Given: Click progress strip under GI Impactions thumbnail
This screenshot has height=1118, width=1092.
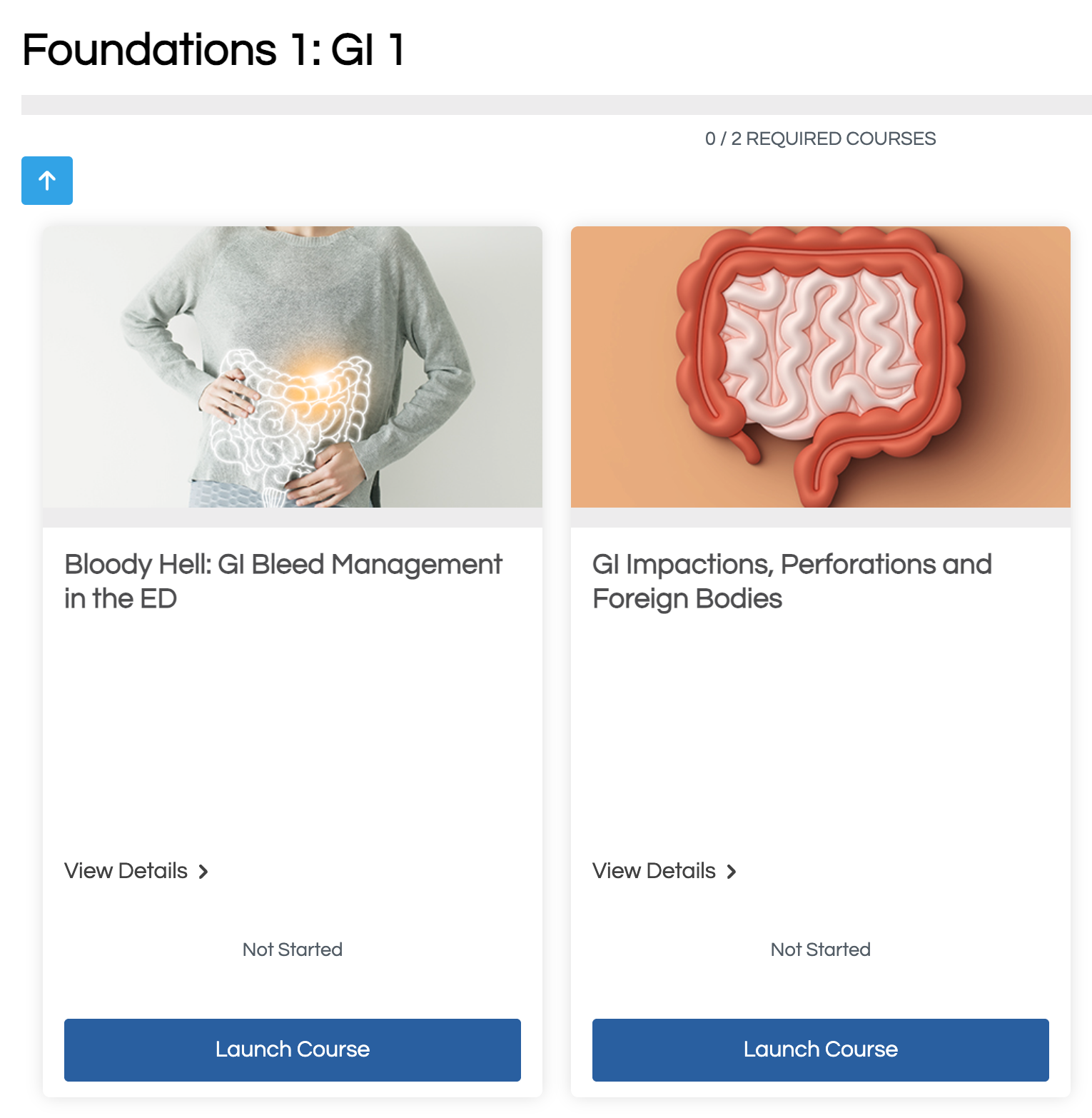Looking at the screenshot, I should pos(821,518).
